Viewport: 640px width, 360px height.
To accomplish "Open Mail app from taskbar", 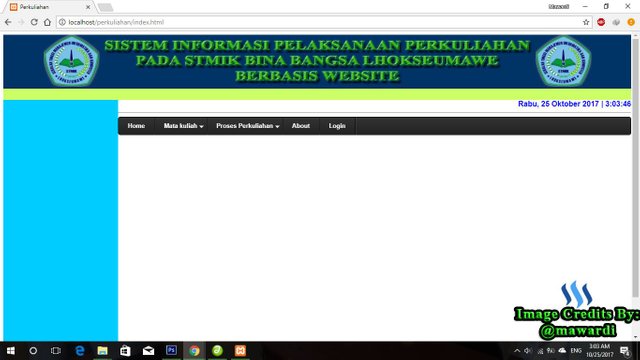I will (148, 351).
